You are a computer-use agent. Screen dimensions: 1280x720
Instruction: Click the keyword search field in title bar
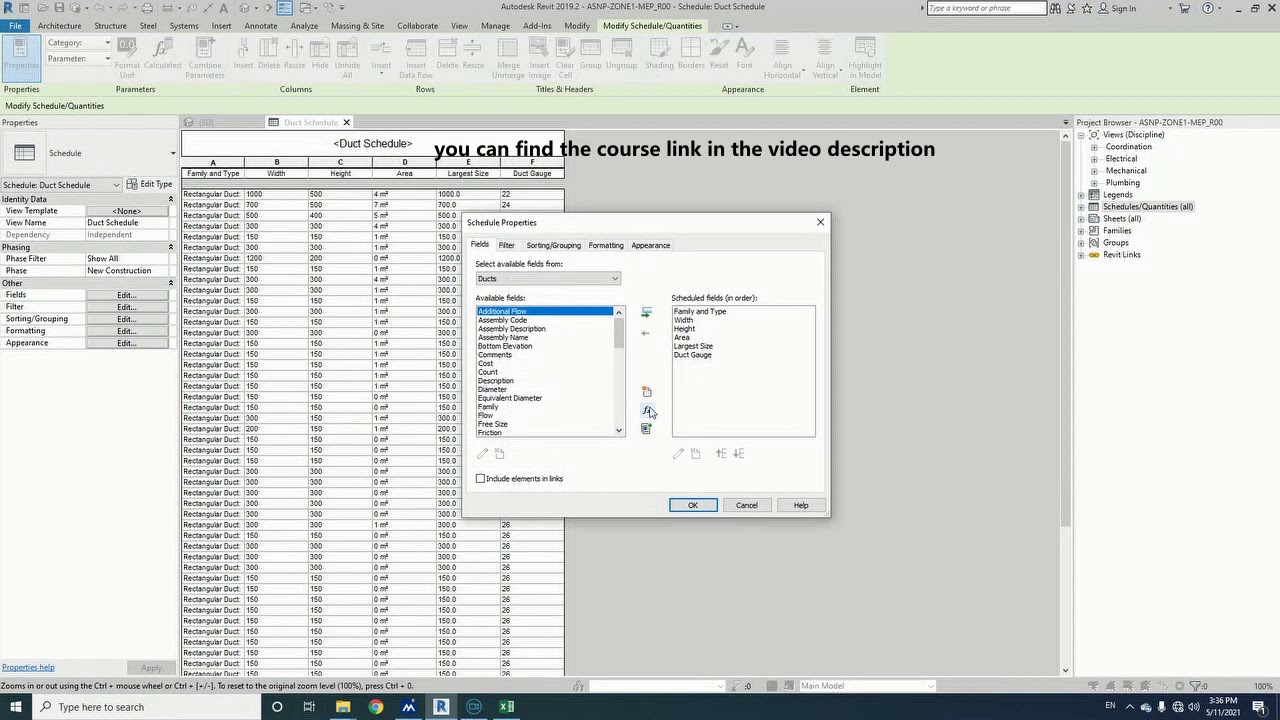point(986,8)
